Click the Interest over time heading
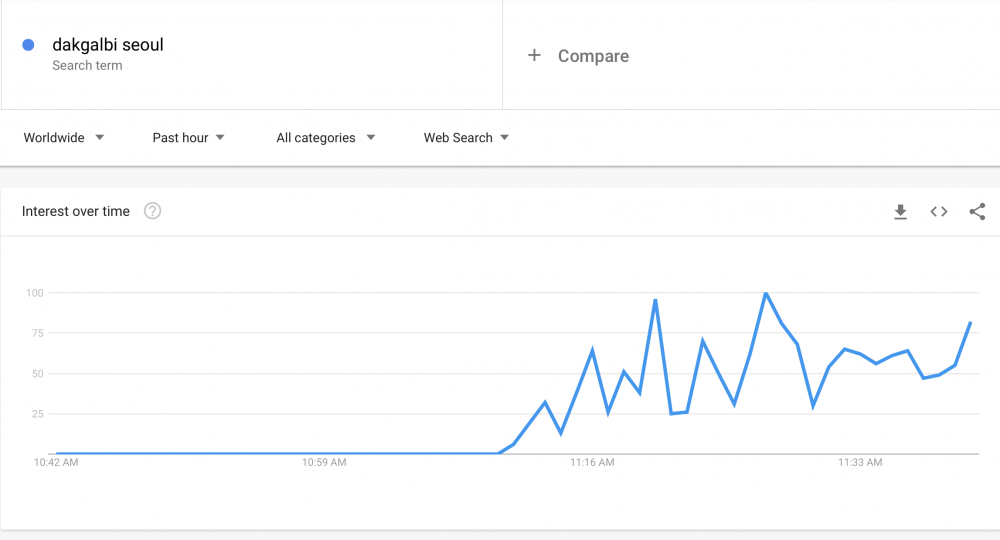The image size is (1000, 540). (75, 211)
